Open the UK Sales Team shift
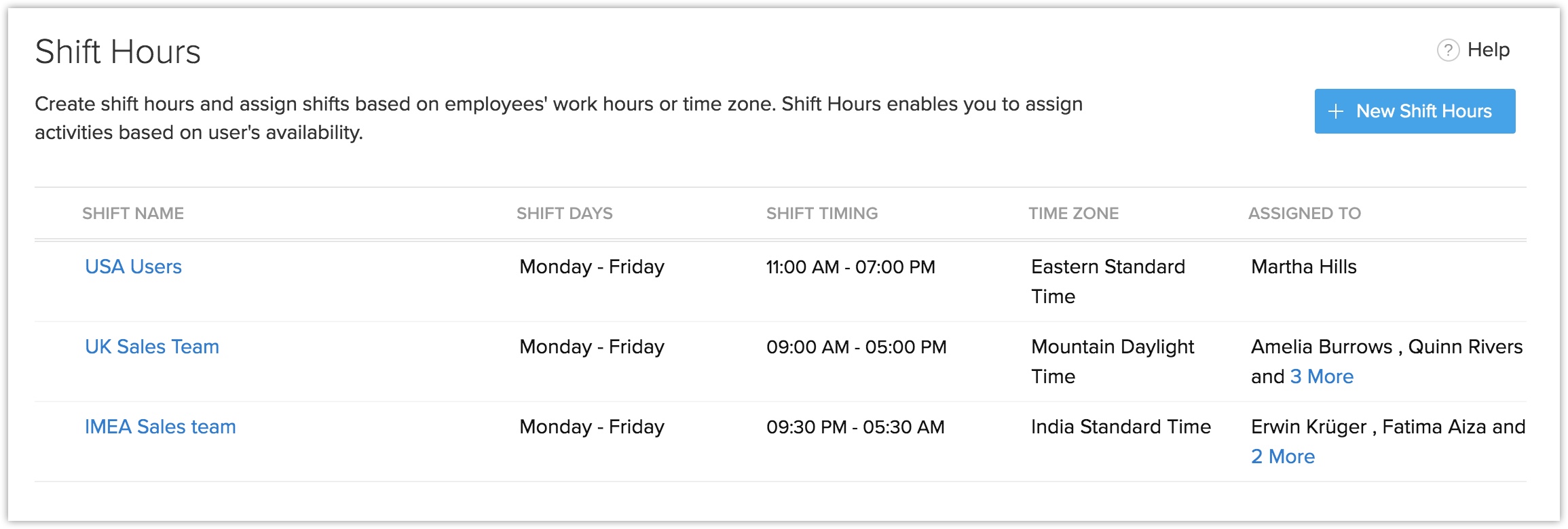Viewport: 1568px width, 529px height. coord(151,347)
